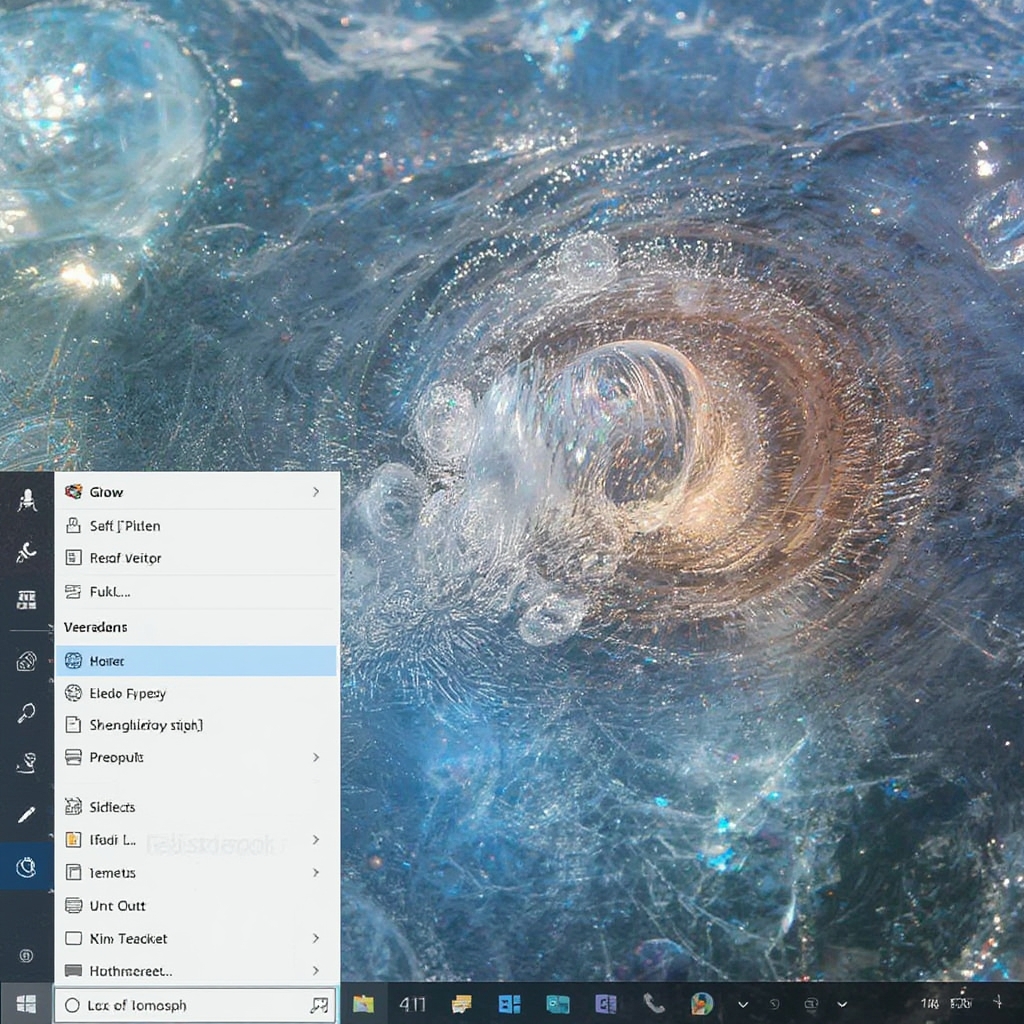Open the phone icon on the taskbar

click(655, 1004)
